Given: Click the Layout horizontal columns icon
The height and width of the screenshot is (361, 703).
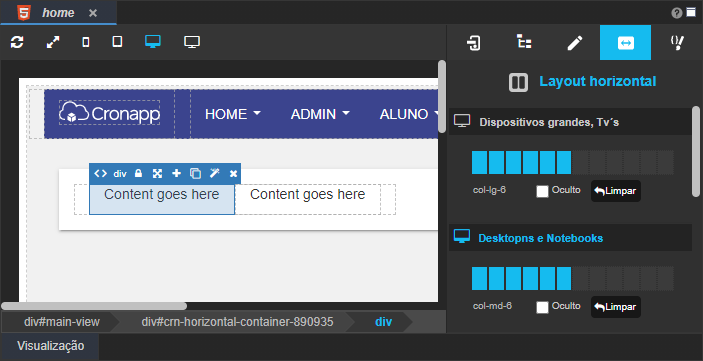Looking at the screenshot, I should pos(518,83).
